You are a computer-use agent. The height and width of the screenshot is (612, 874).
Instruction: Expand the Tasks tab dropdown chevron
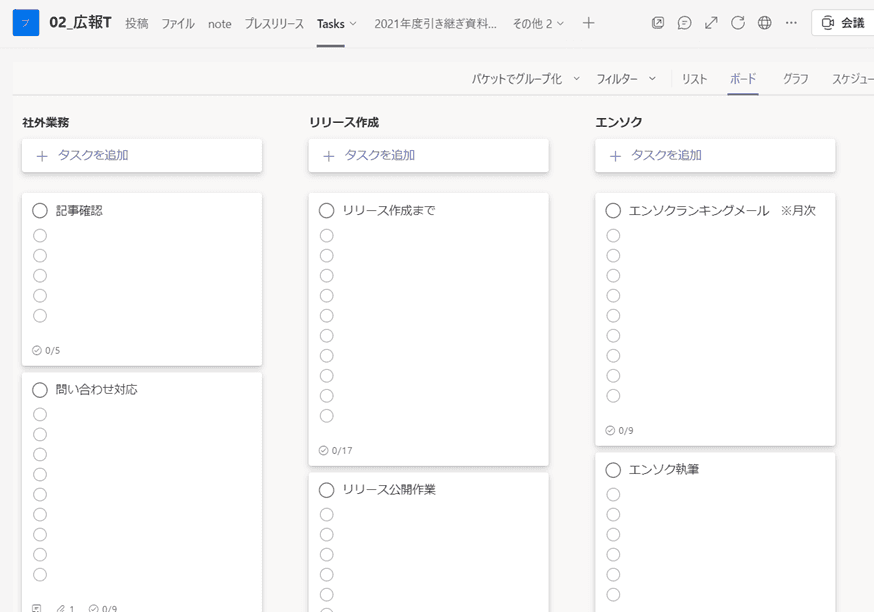click(x=352, y=24)
